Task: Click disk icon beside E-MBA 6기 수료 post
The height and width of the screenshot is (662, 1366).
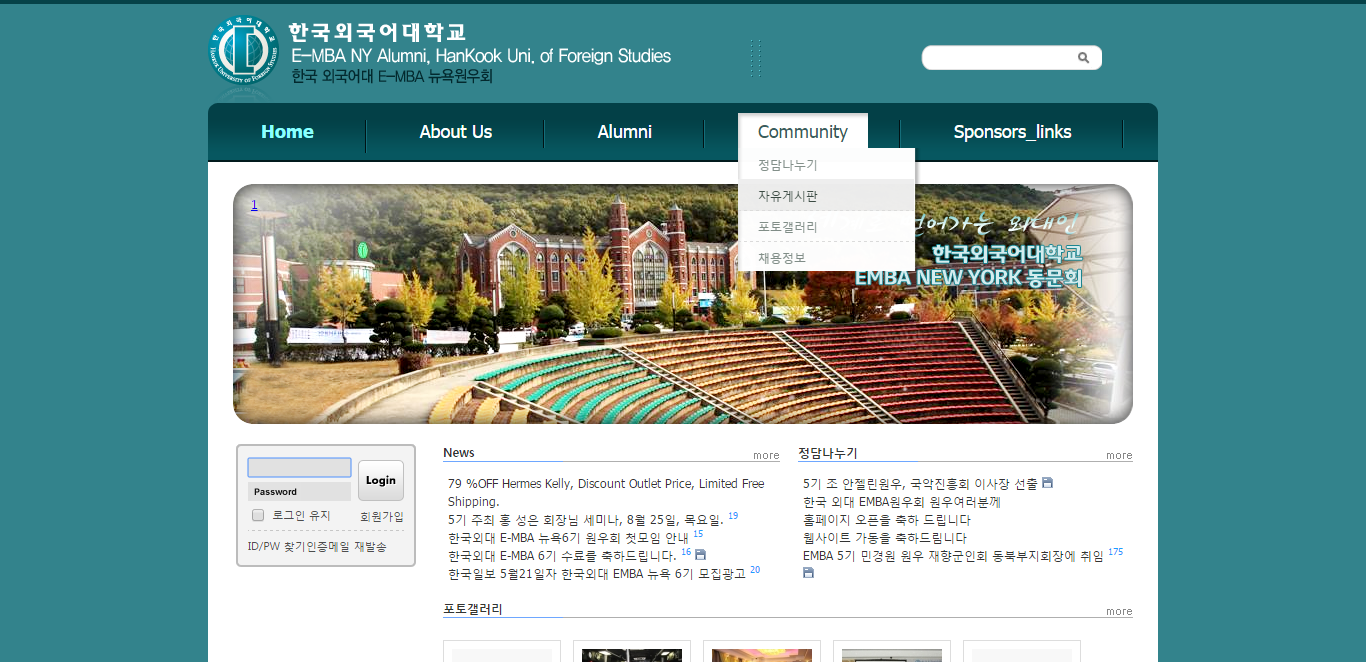Action: coord(700,555)
